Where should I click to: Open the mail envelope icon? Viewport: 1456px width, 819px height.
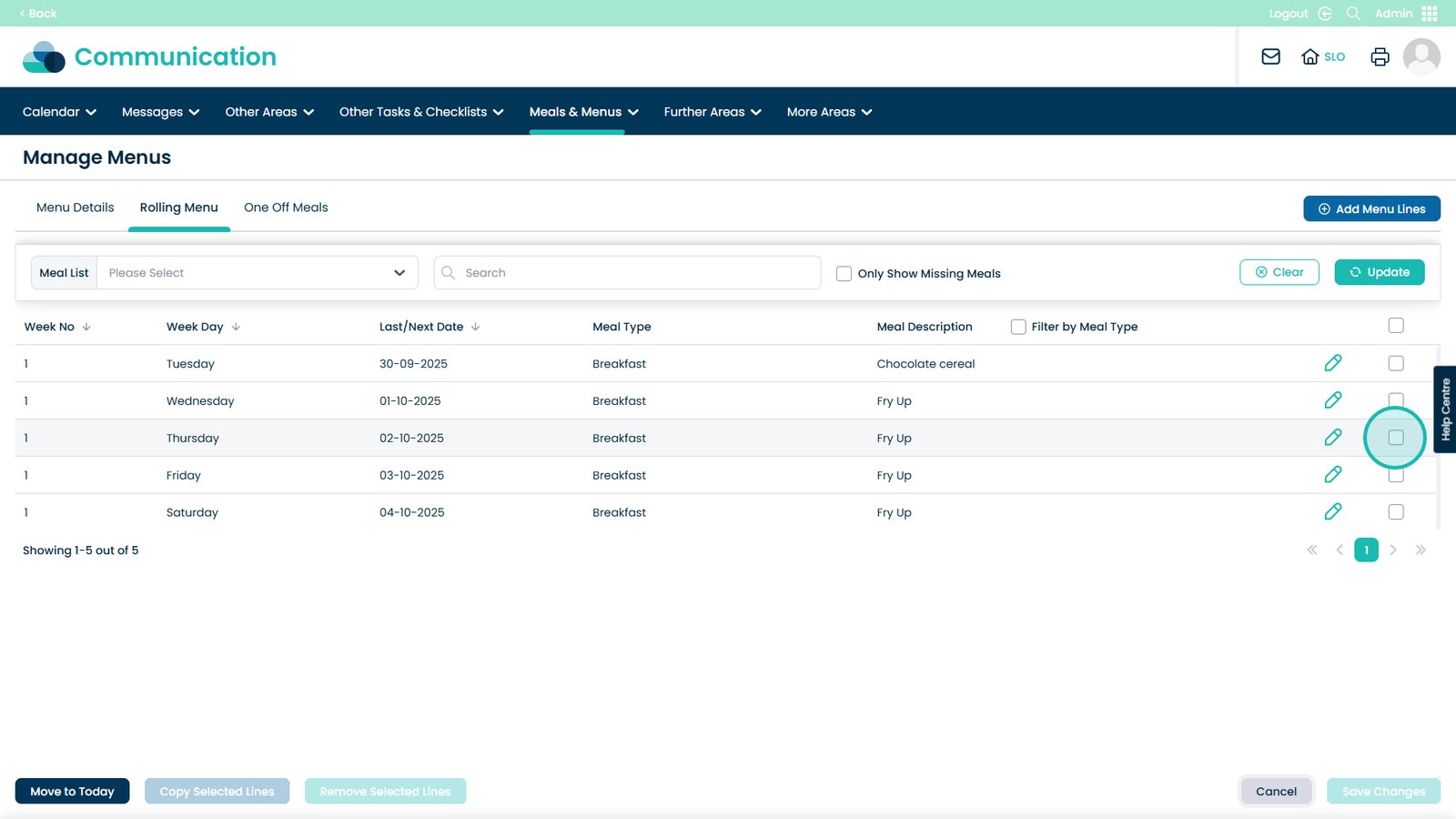click(1270, 56)
